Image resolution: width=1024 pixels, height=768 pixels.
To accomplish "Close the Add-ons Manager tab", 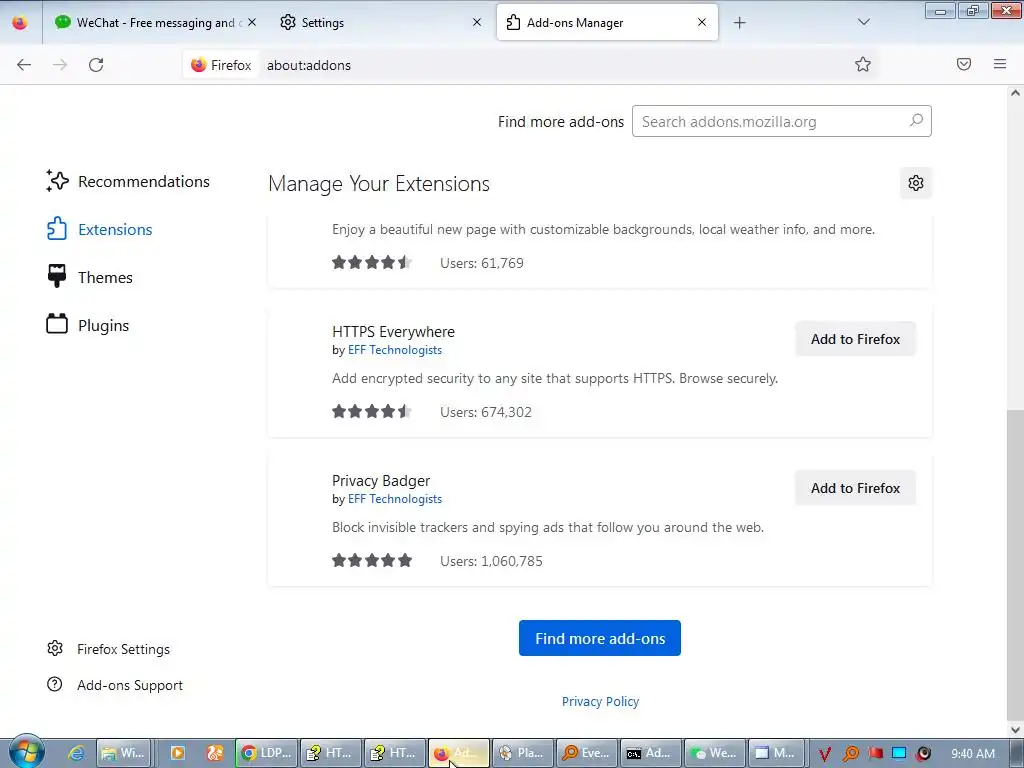I will pyautogui.click(x=702, y=22).
